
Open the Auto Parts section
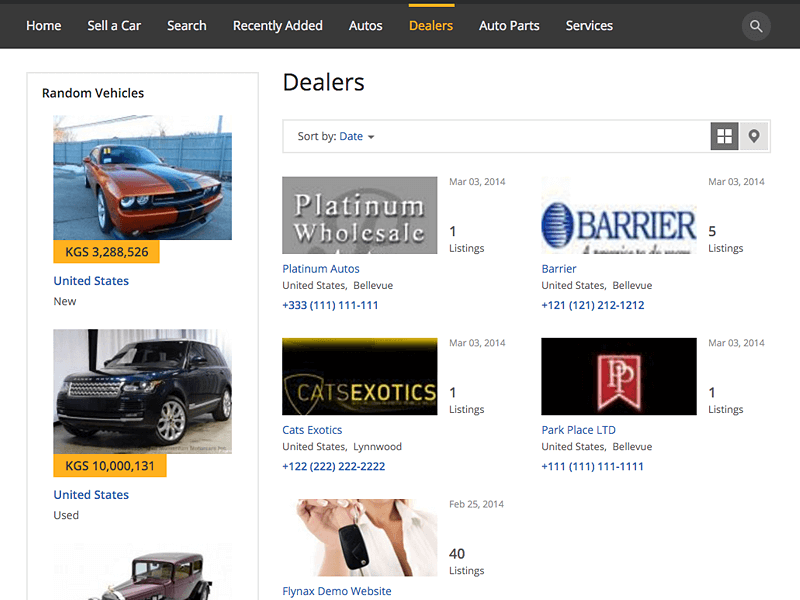pyautogui.click(x=509, y=26)
